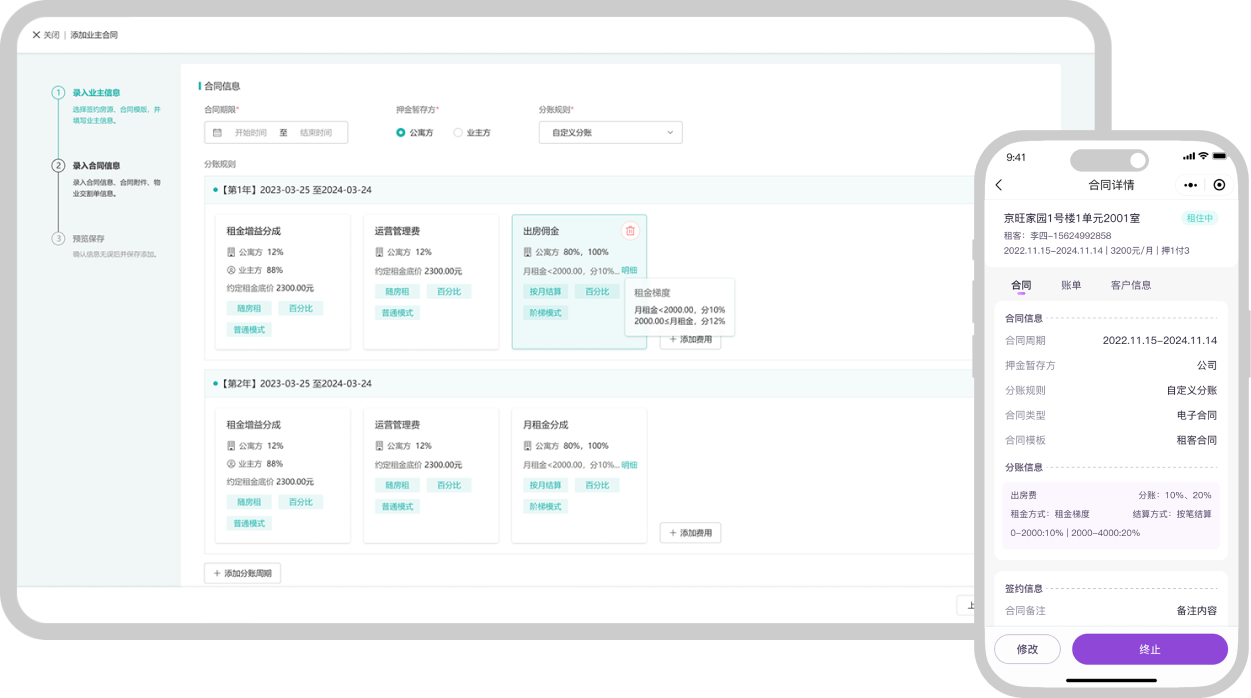This screenshot has height=698, width=1251.
Task: Open the 自定义分账 dropdown
Action: coord(610,133)
